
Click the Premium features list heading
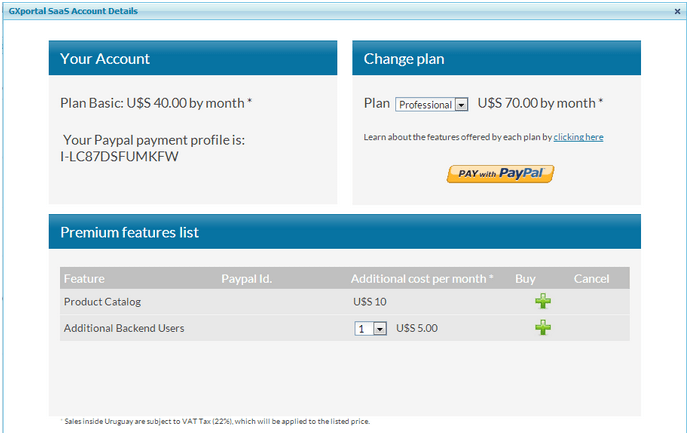tap(129, 232)
